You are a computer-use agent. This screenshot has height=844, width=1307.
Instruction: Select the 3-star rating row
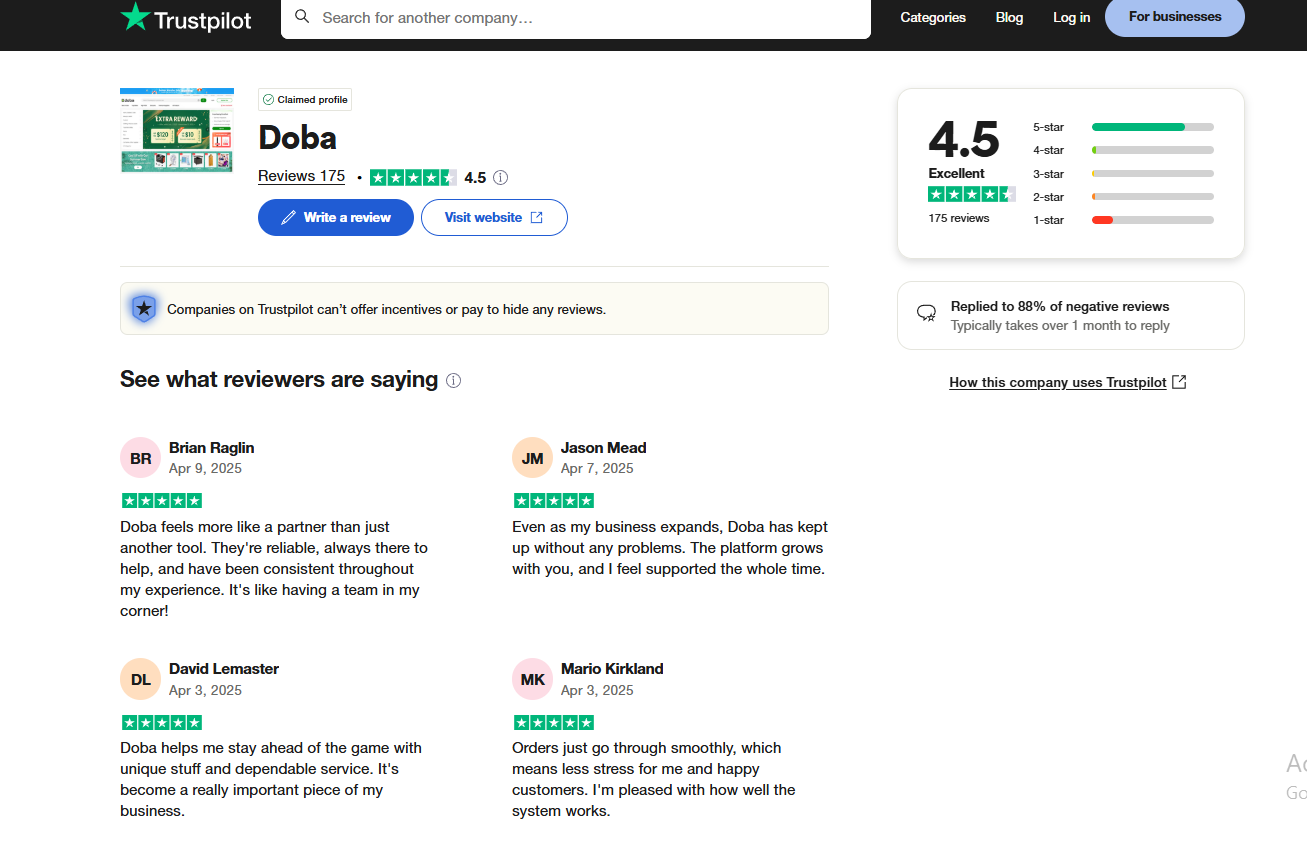pos(1123,174)
